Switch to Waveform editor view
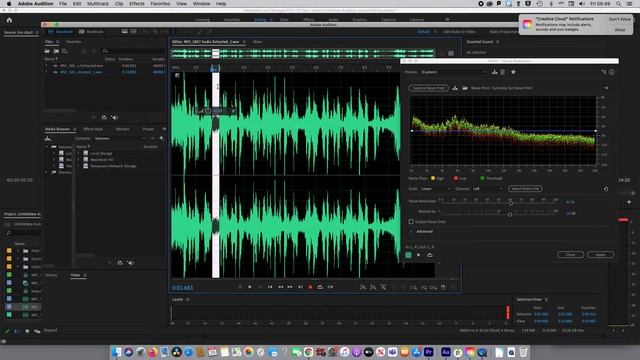This screenshot has width=640, height=360. pos(60,32)
